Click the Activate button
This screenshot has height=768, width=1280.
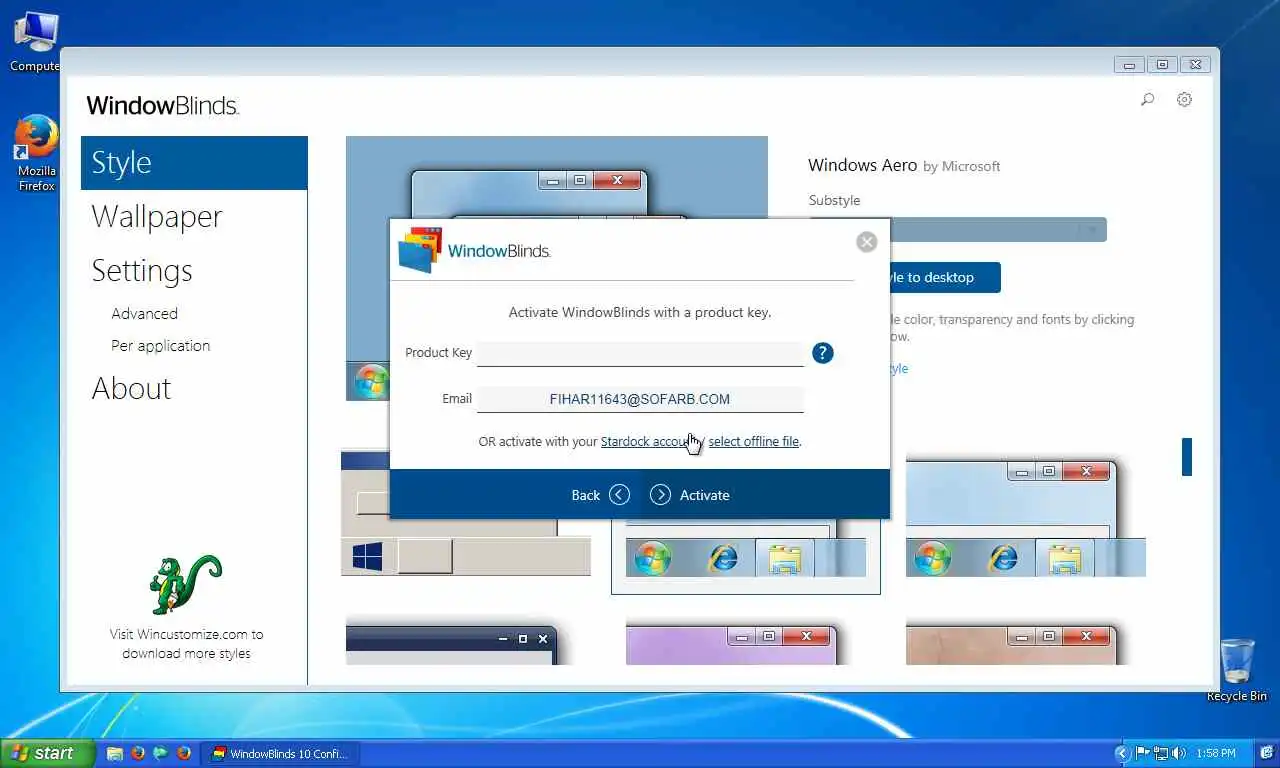click(690, 495)
